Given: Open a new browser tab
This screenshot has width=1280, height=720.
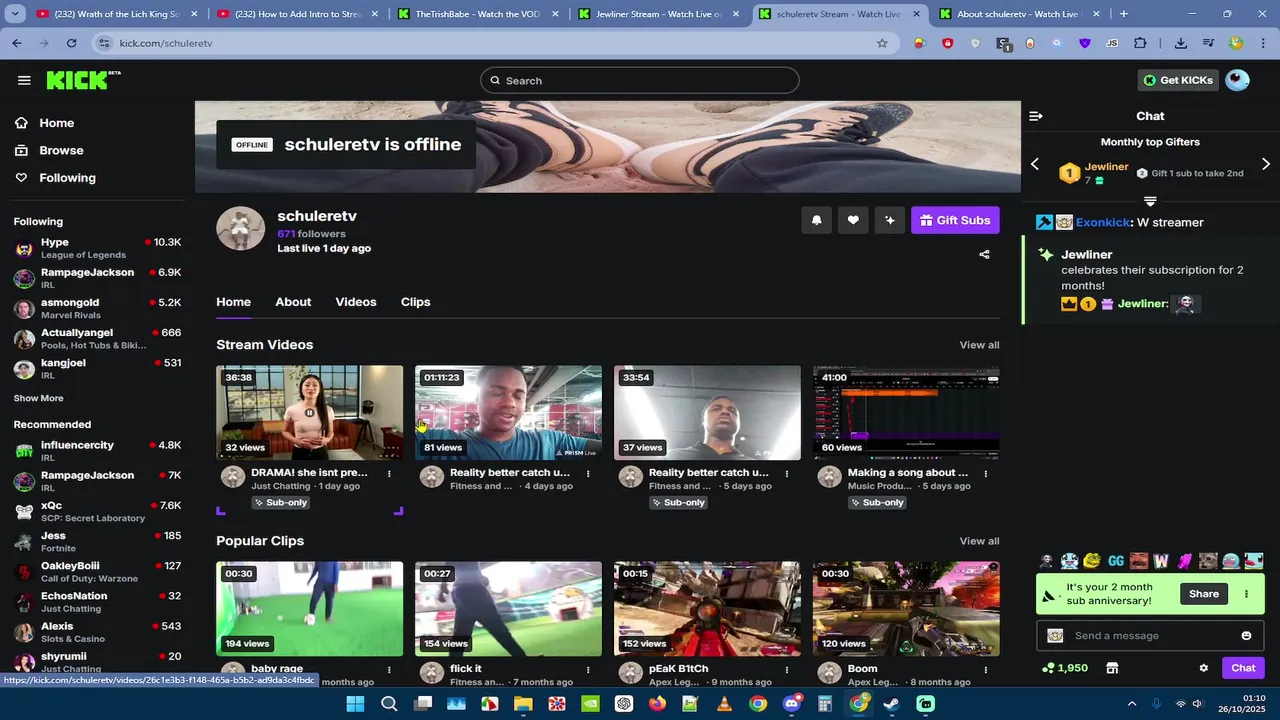Looking at the screenshot, I should (x=1124, y=14).
